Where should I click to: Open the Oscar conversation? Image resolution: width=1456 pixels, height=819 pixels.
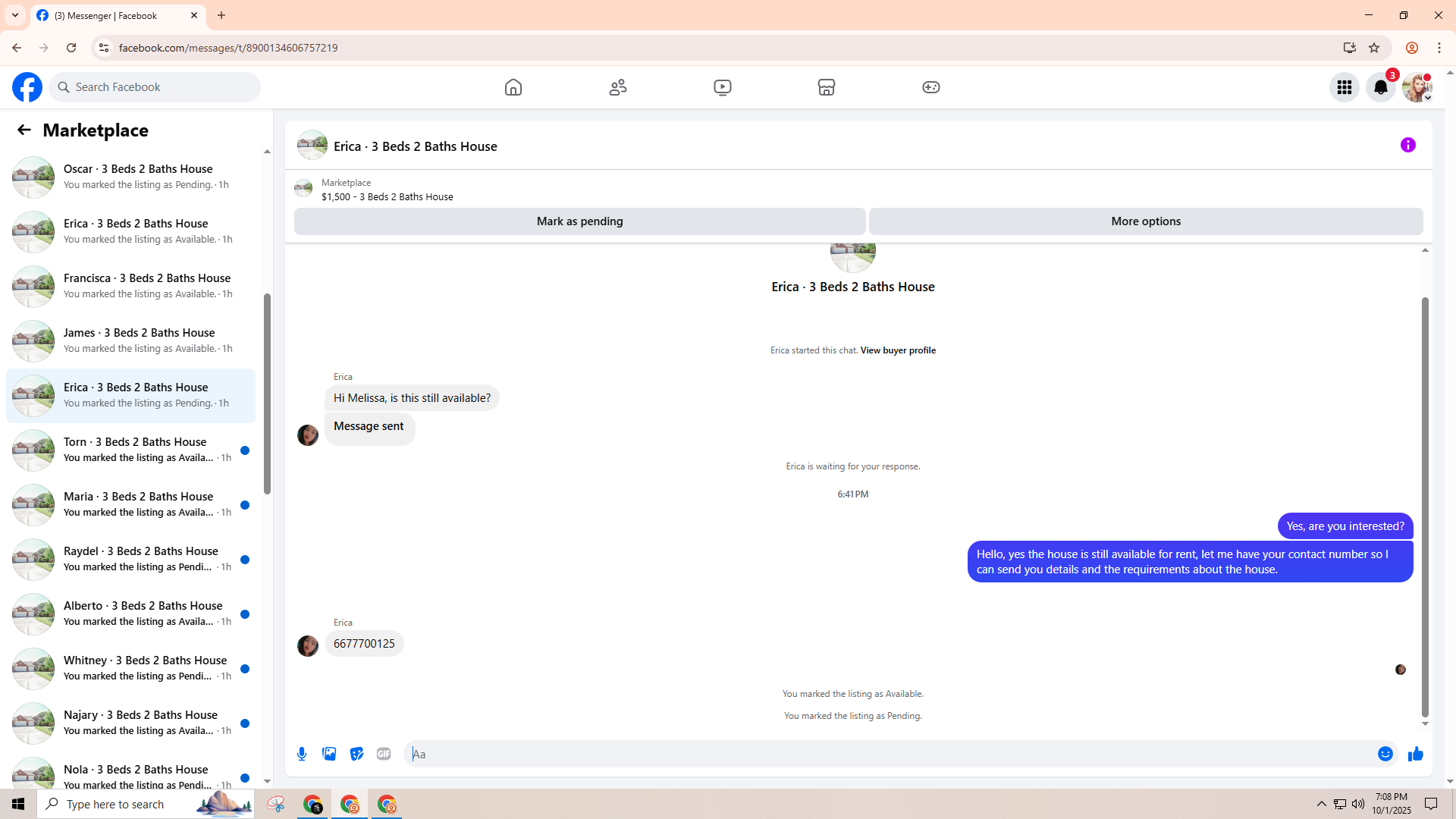pyautogui.click(x=130, y=177)
